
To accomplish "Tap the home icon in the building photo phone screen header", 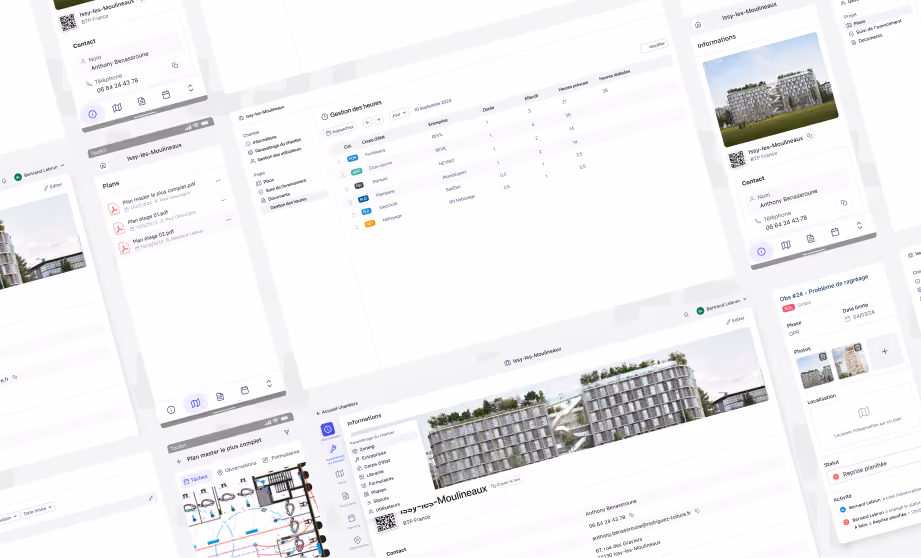I will point(698,25).
